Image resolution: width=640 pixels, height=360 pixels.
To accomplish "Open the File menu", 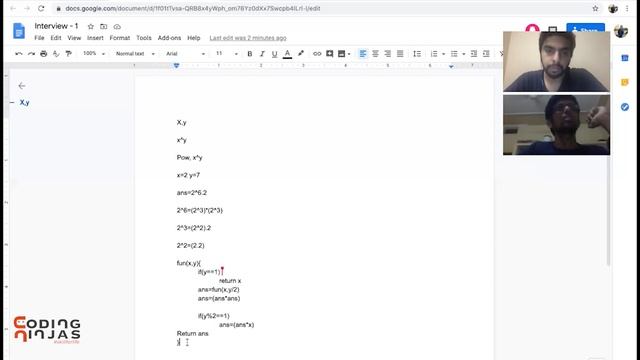I will click(x=39, y=38).
